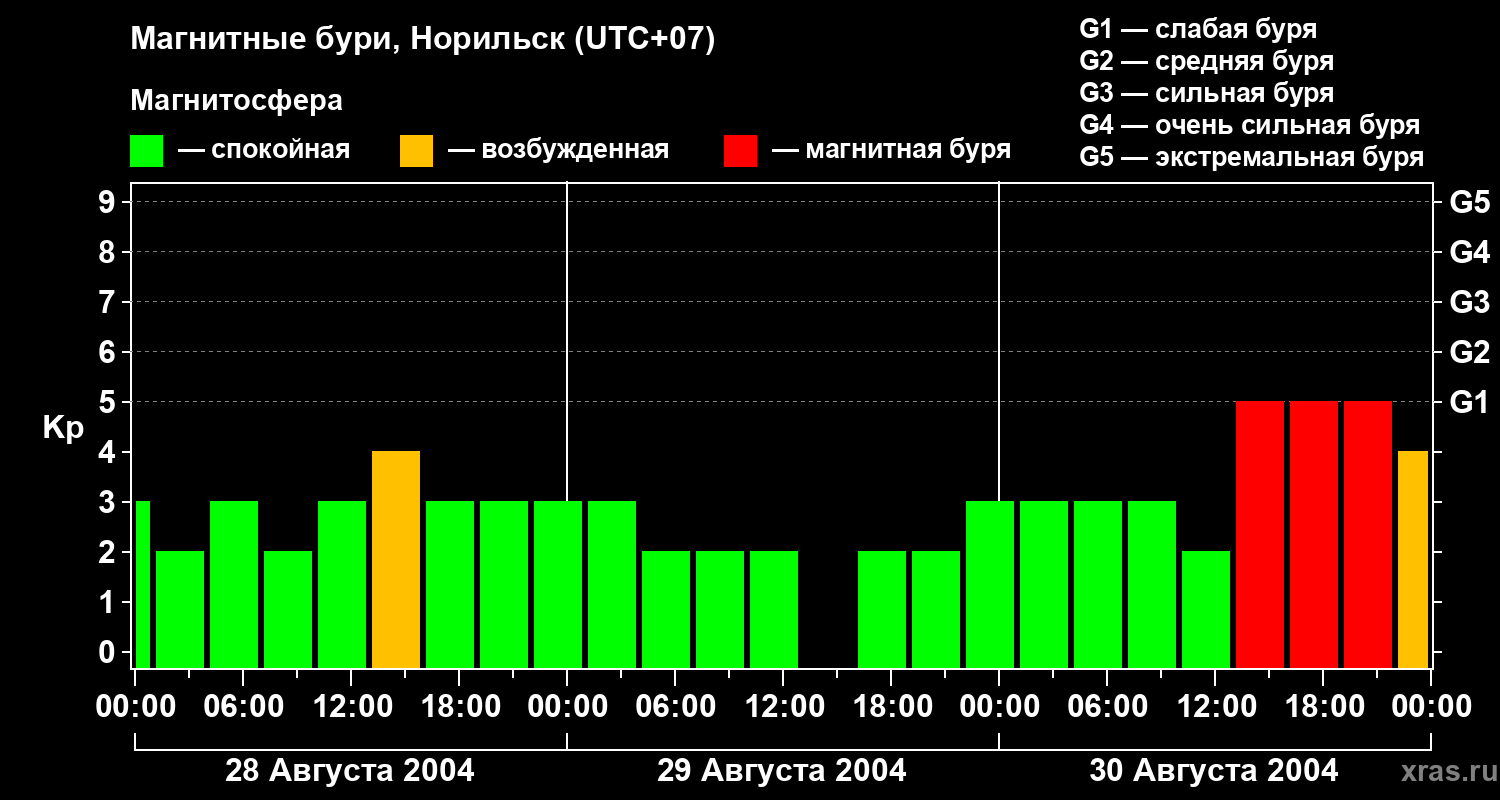Click the orange Kp 4 bar on 28 August
Screen dimensions: 1500x800
tap(396, 559)
